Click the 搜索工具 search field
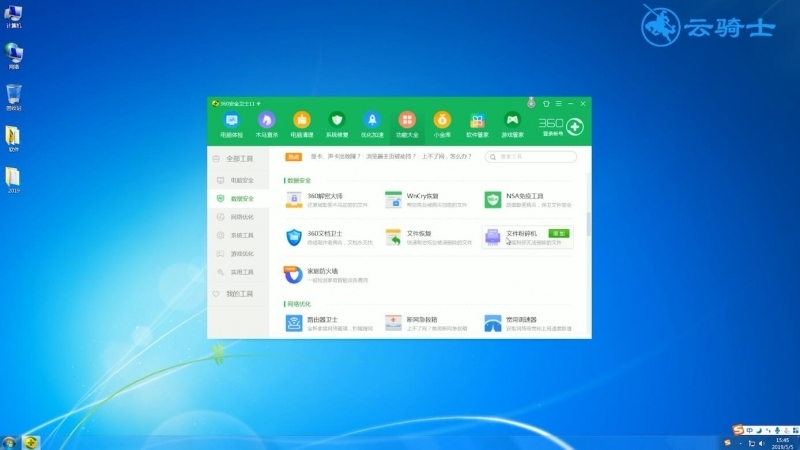Image resolution: width=800 pixels, height=450 pixels. (531, 157)
